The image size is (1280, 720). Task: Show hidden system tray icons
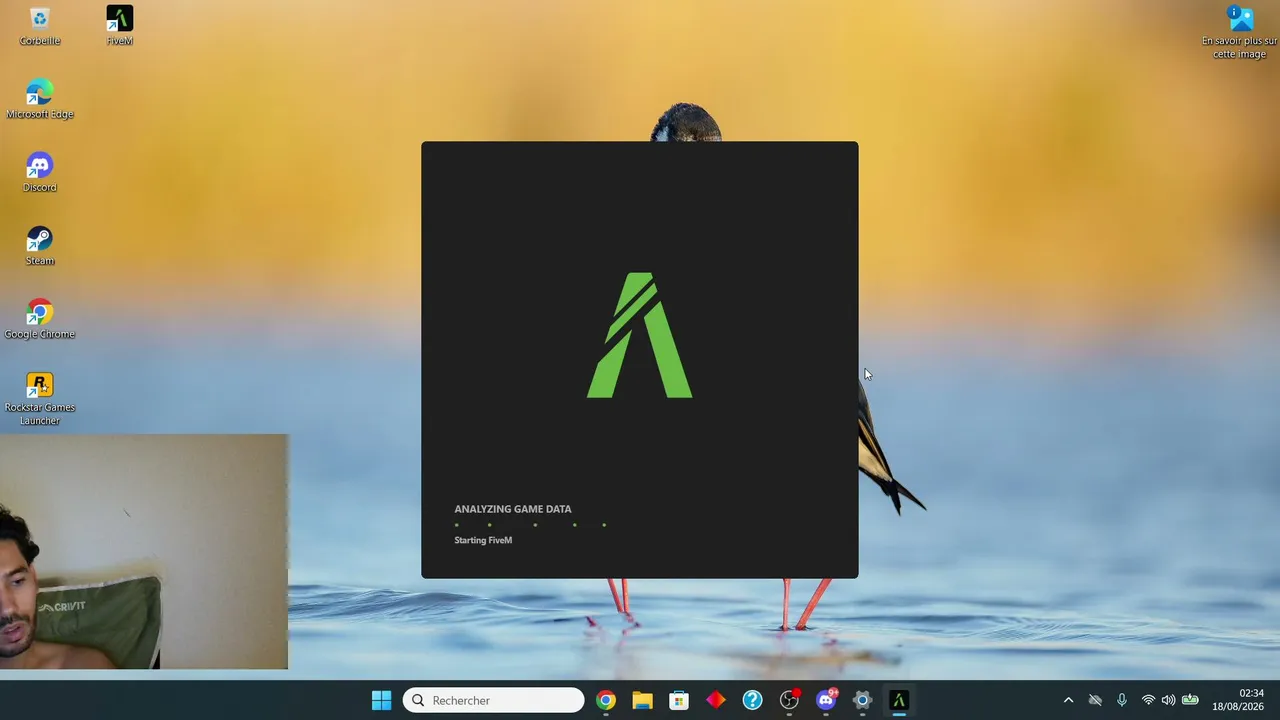pos(1068,700)
